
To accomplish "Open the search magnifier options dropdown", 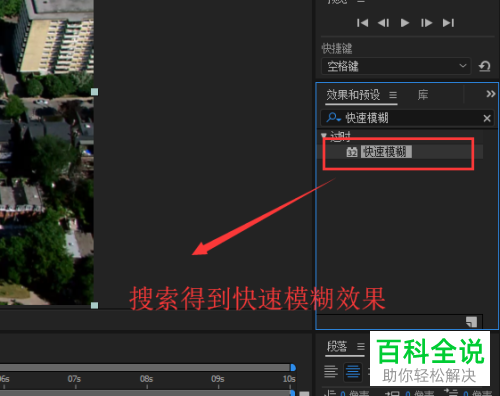I will 333,117.
